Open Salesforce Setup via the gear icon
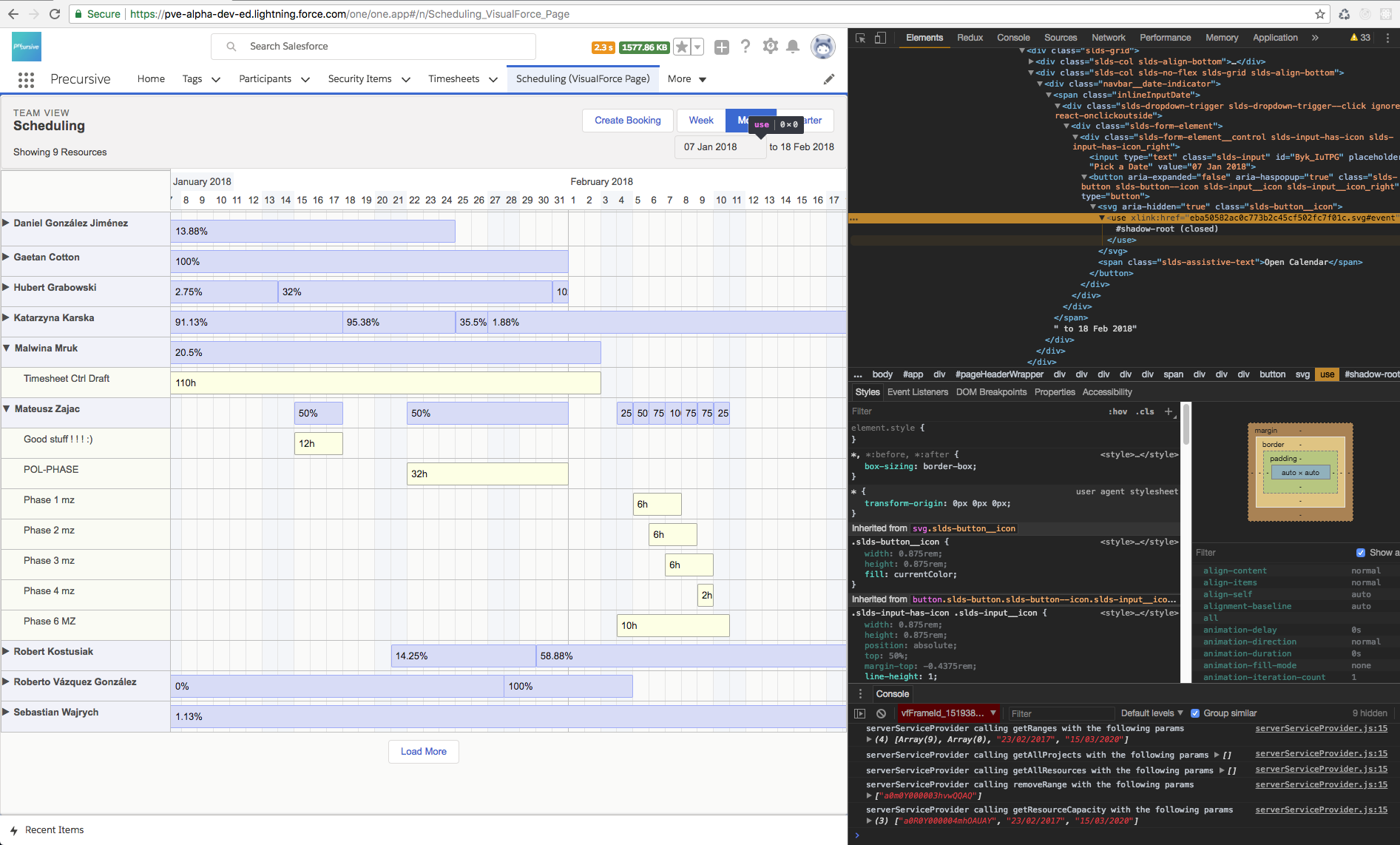 (770, 46)
